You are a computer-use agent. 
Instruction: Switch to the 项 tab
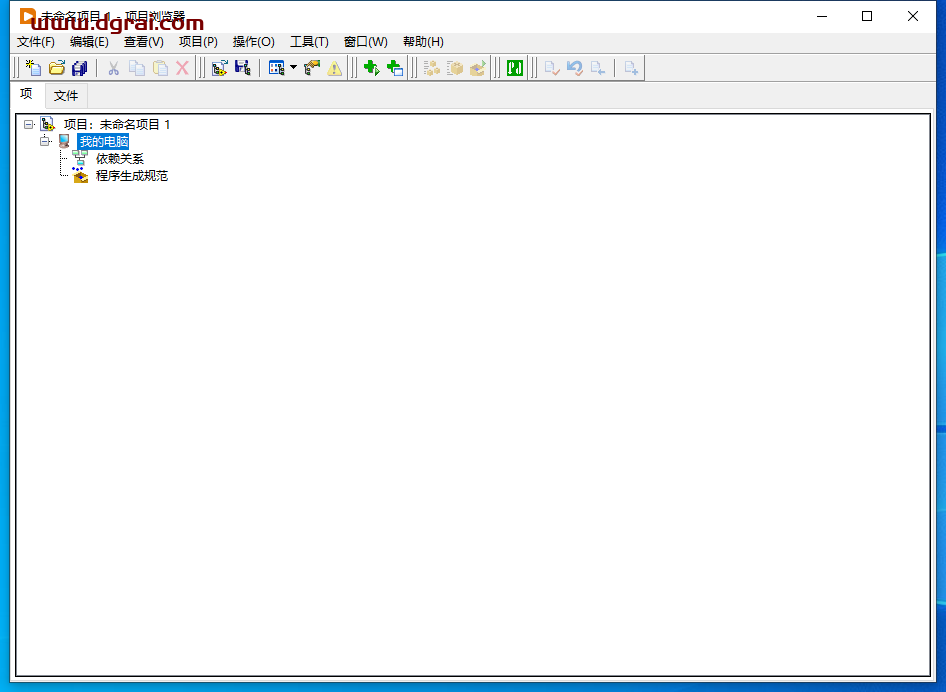click(x=27, y=94)
